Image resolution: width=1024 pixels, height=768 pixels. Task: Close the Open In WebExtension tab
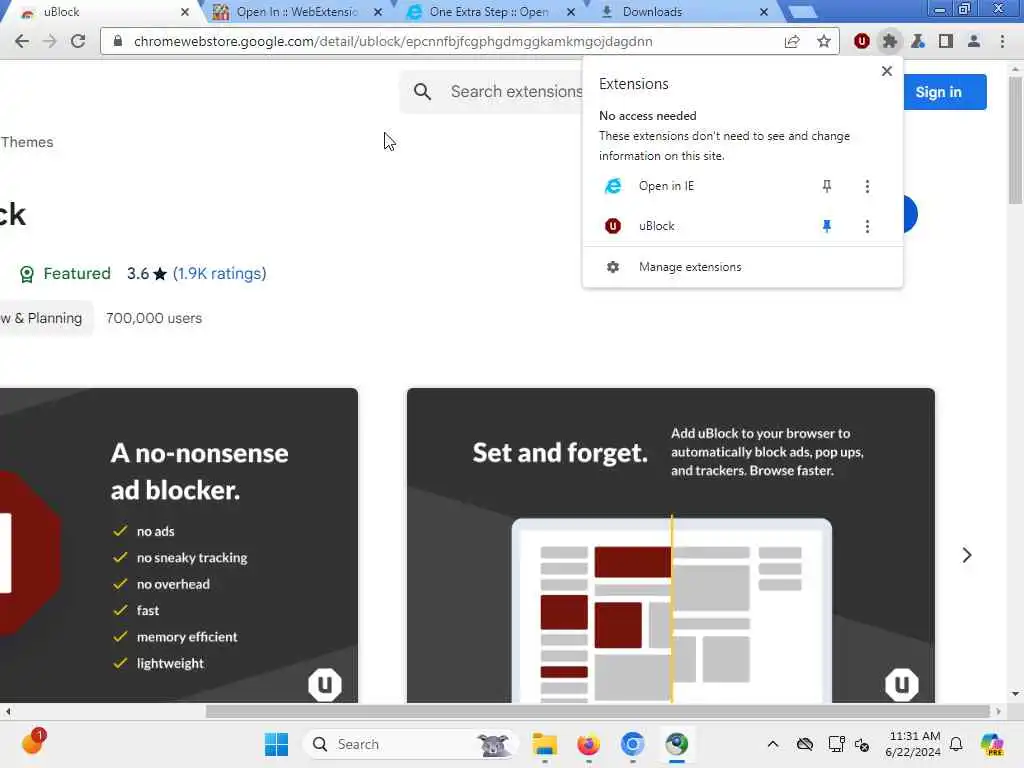click(x=377, y=12)
